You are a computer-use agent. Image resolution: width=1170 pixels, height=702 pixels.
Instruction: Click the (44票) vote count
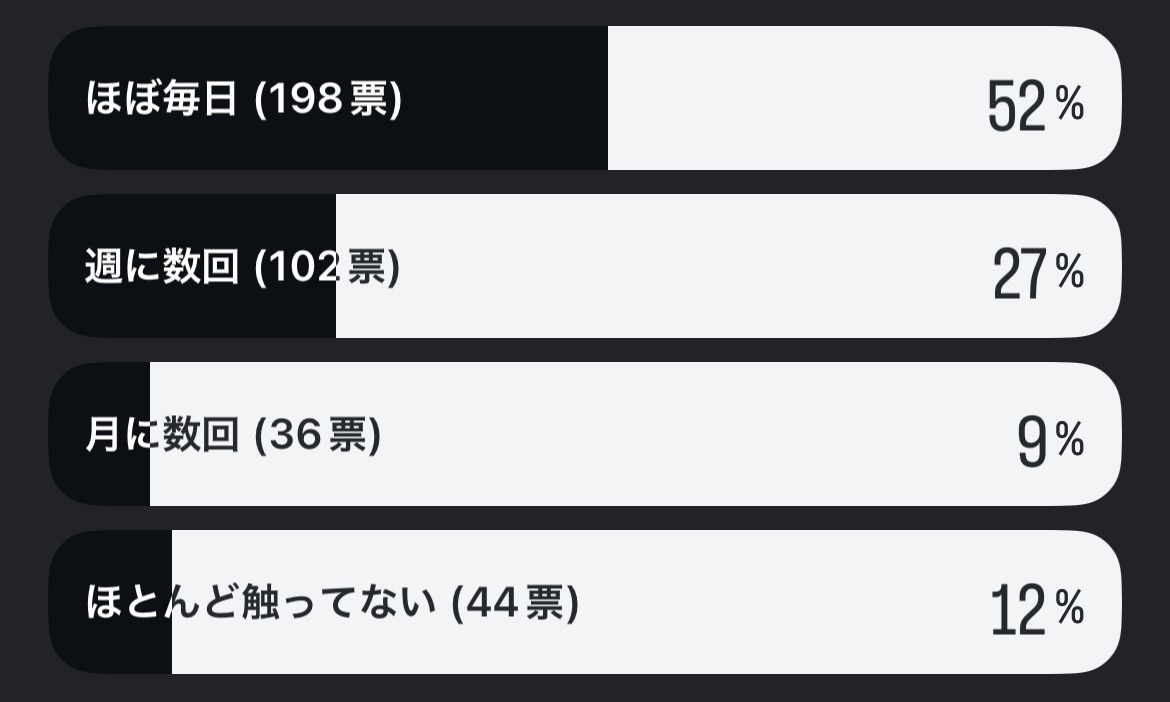tap(515, 603)
